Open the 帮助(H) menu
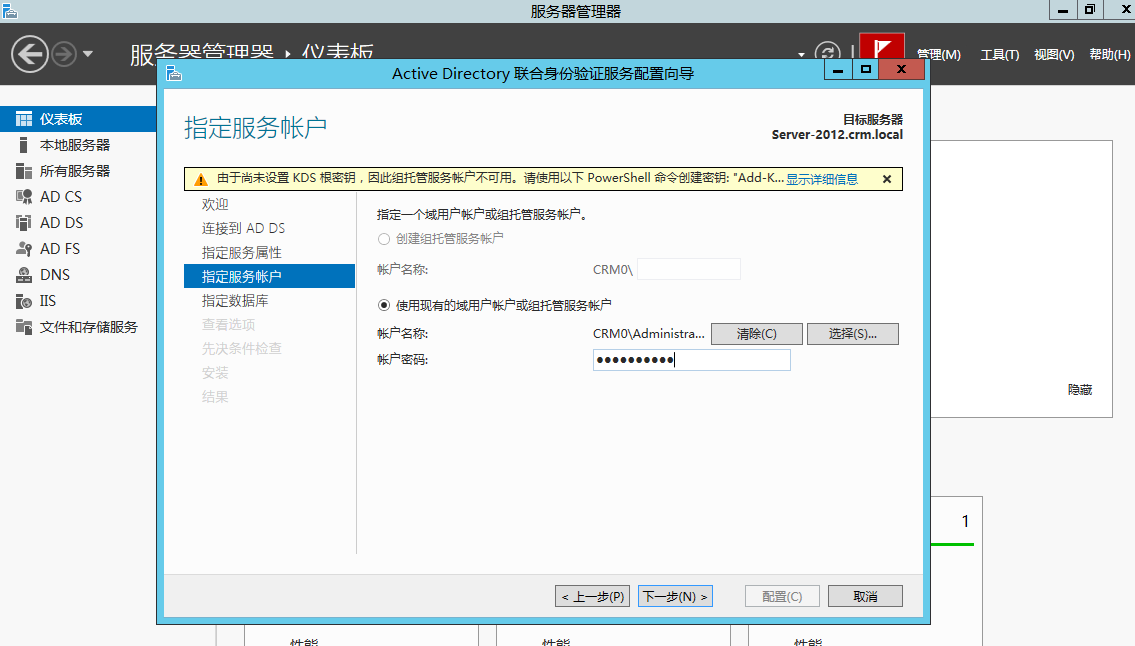This screenshot has height=646, width=1135. tap(1110, 54)
